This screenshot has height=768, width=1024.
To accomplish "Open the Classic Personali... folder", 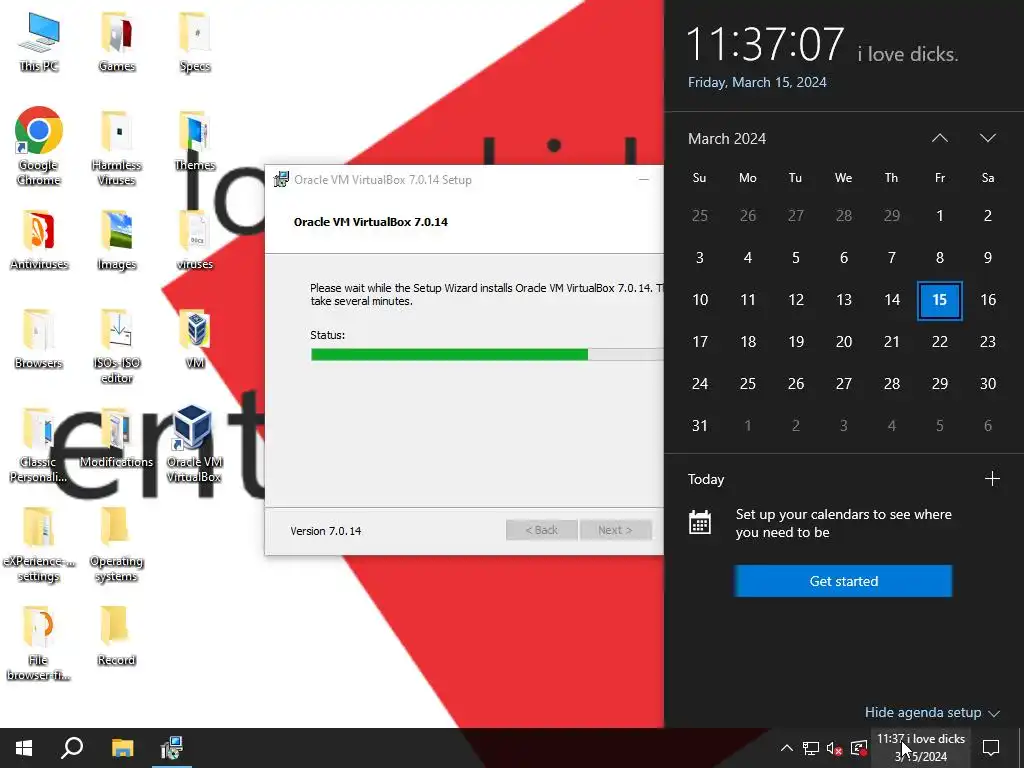I will (39, 445).
